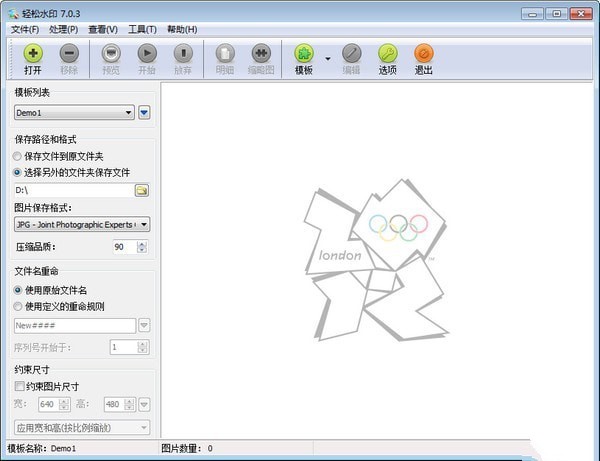This screenshot has width=600, height=461.
Task: Click the 图片保存格式 label
Action: [43, 208]
